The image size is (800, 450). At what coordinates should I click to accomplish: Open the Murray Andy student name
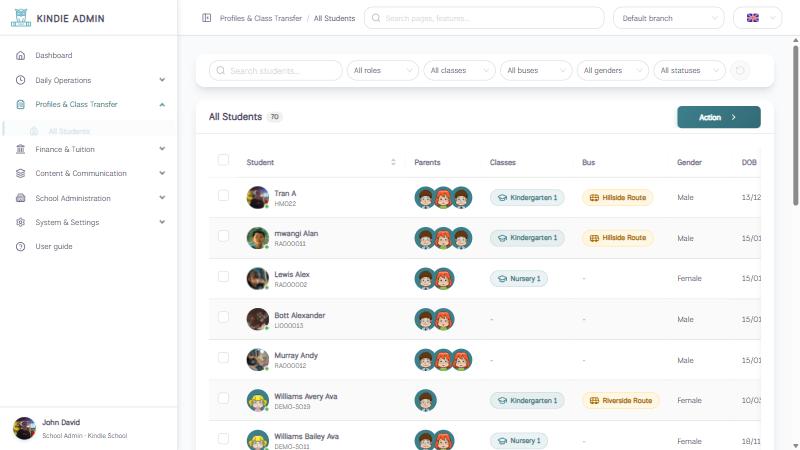[296, 355]
